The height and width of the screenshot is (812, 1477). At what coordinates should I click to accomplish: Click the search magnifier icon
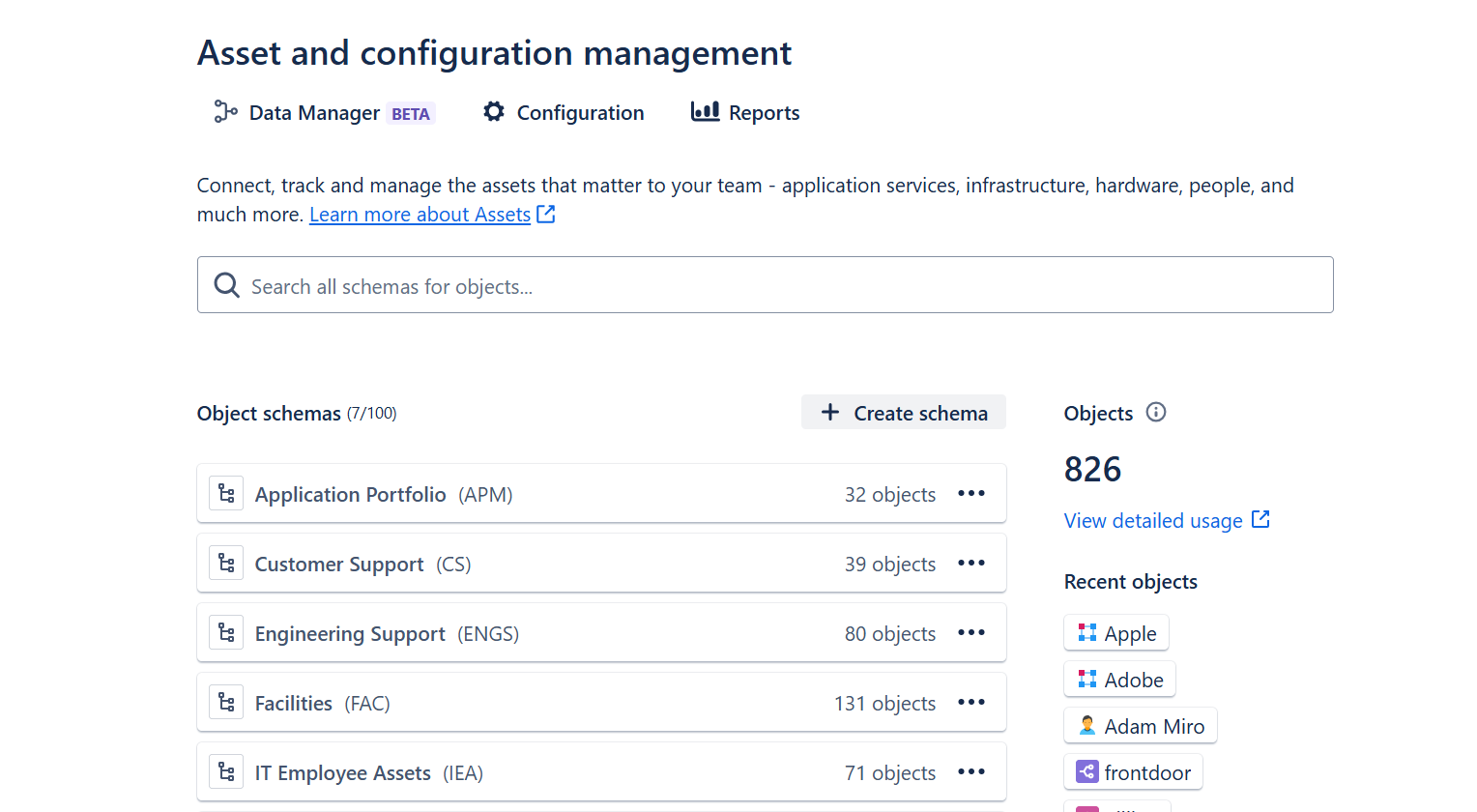pos(227,285)
